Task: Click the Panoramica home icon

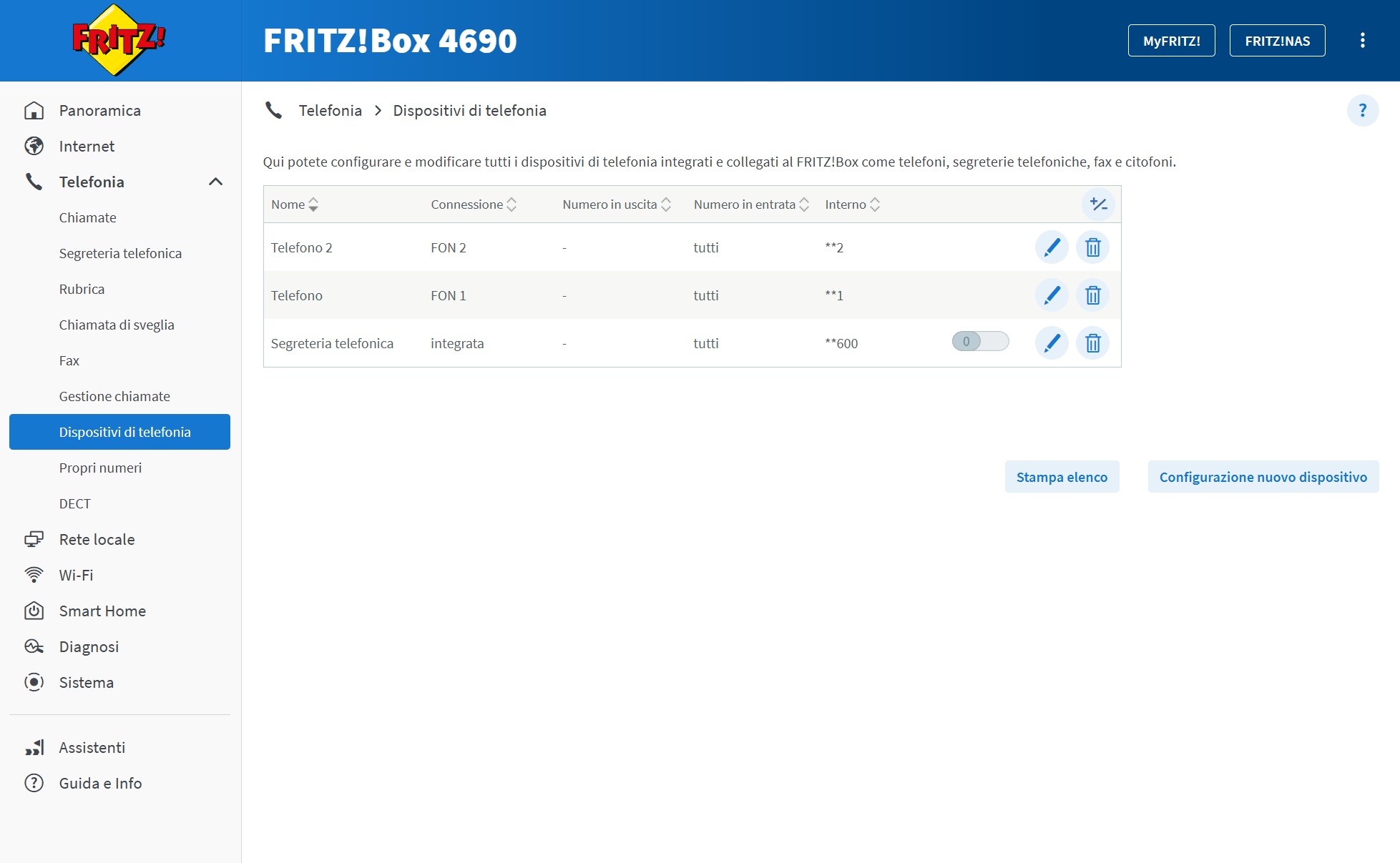Action: pos(34,110)
